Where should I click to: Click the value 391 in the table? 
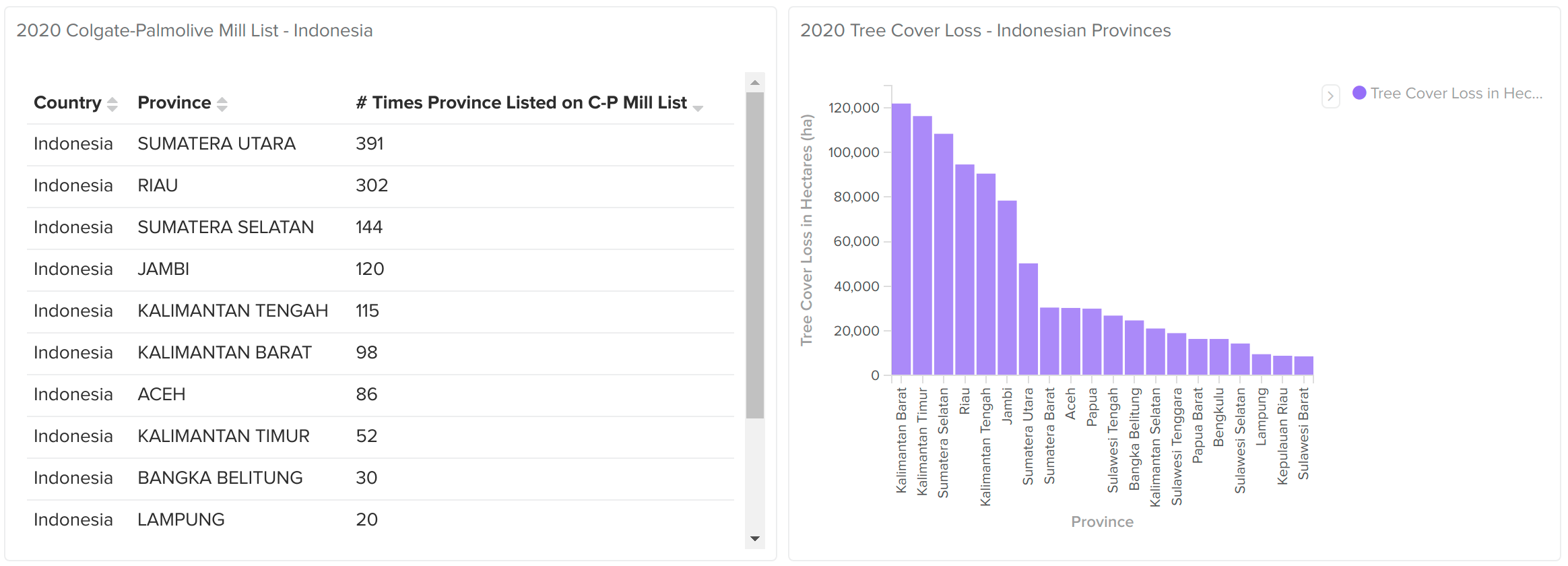point(370,144)
